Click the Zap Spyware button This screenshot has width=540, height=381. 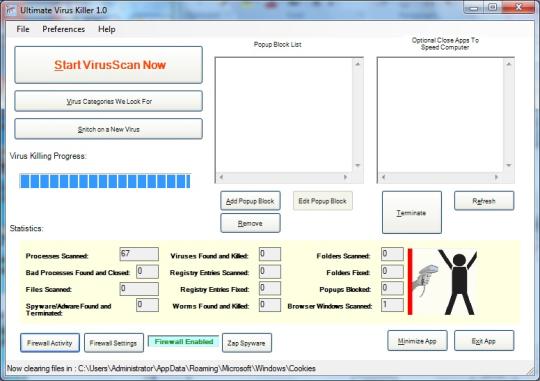click(247, 343)
